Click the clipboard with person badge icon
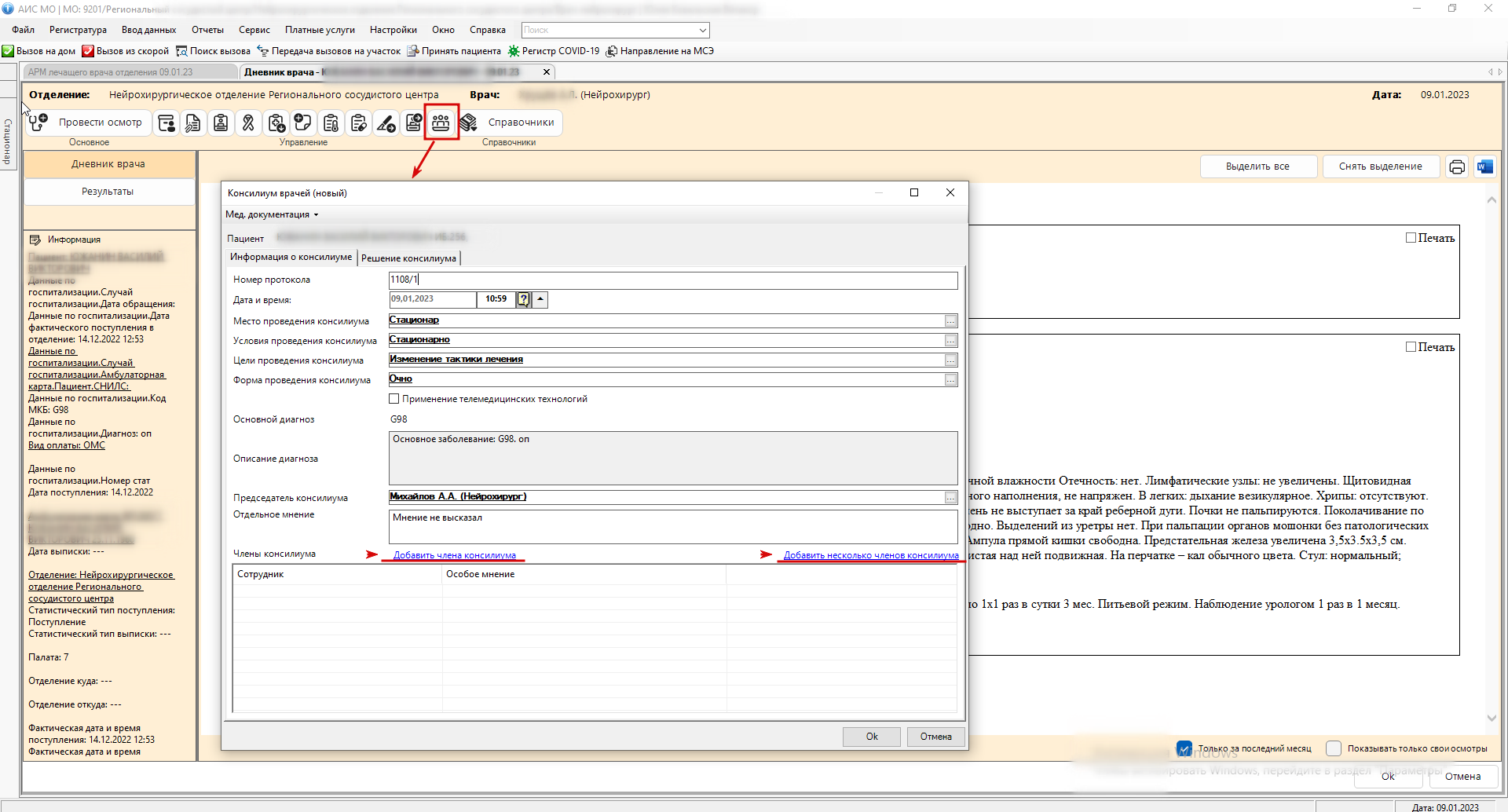This screenshot has height=812, width=1508. click(221, 123)
